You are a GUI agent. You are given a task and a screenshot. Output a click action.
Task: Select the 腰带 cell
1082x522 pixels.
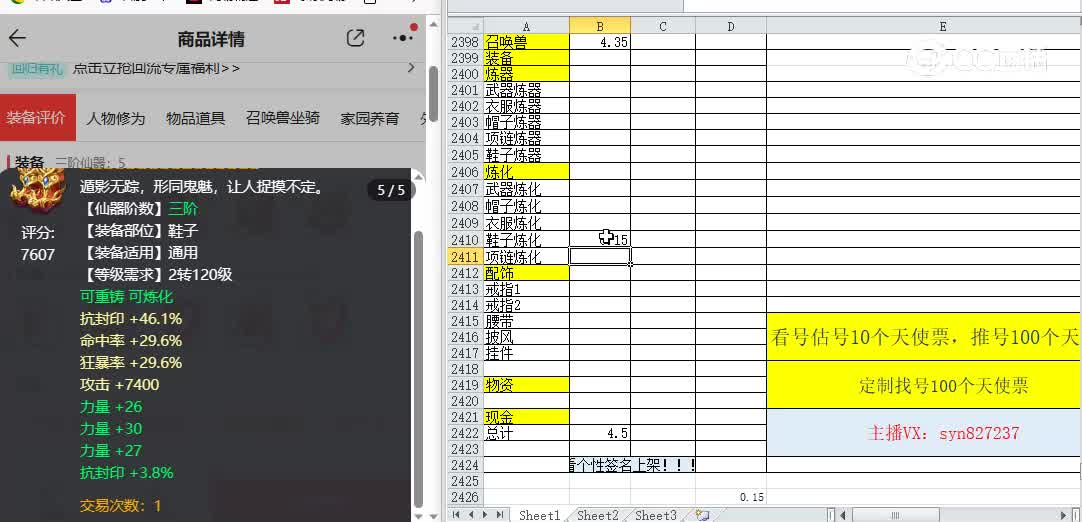[527, 321]
